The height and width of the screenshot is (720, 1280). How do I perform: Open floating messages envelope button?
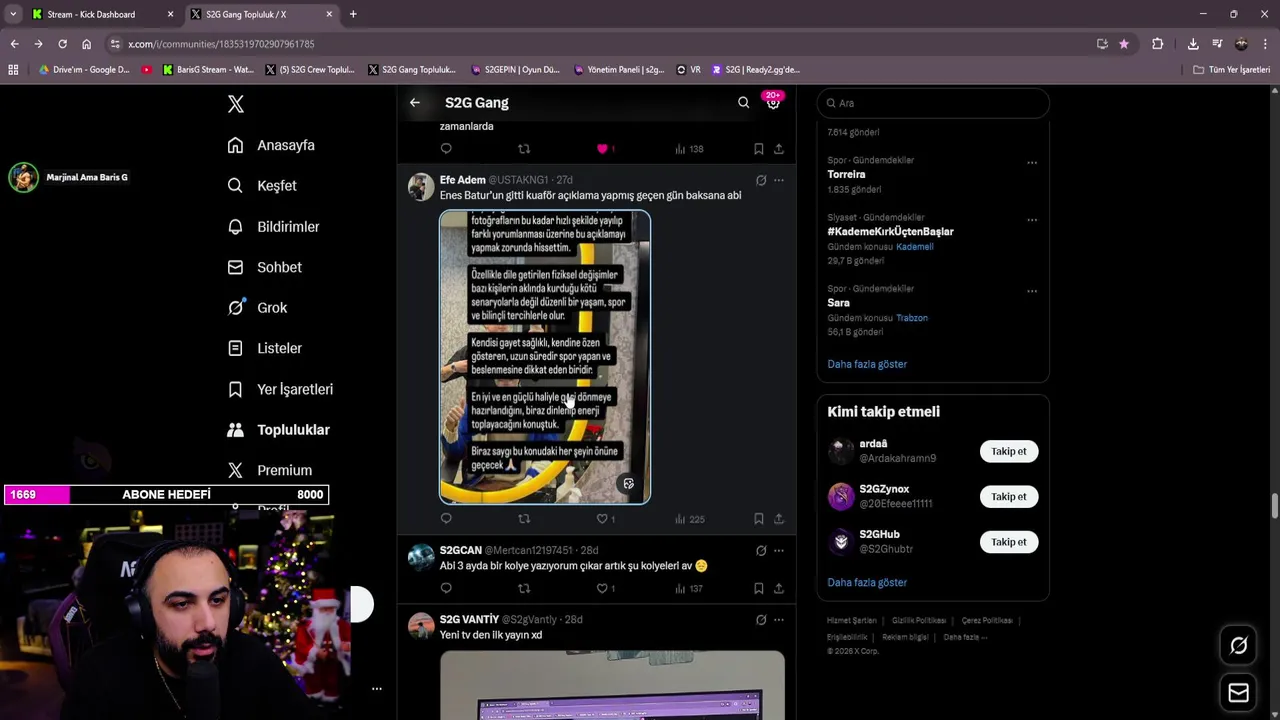[x=1238, y=692]
